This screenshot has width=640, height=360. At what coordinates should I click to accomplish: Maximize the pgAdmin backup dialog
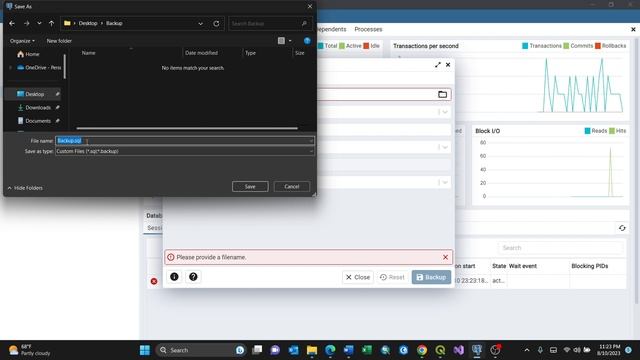click(x=438, y=65)
